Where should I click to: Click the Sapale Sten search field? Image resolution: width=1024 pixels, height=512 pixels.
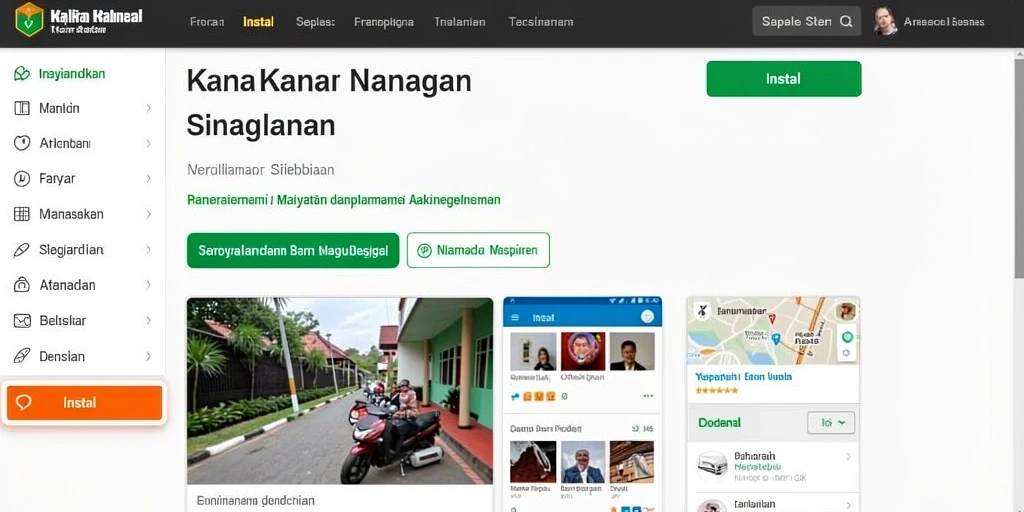pyautogui.click(x=806, y=22)
